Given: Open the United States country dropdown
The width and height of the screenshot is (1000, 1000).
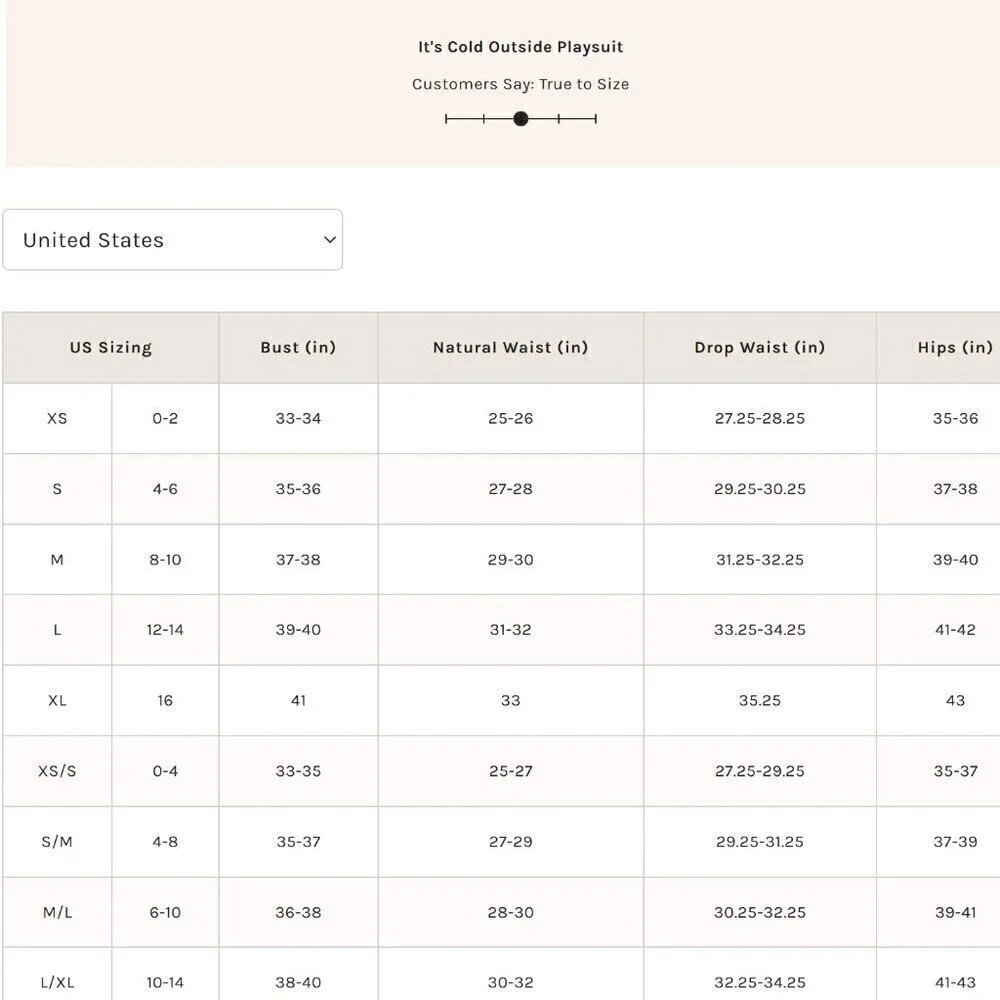Looking at the screenshot, I should pos(172,240).
